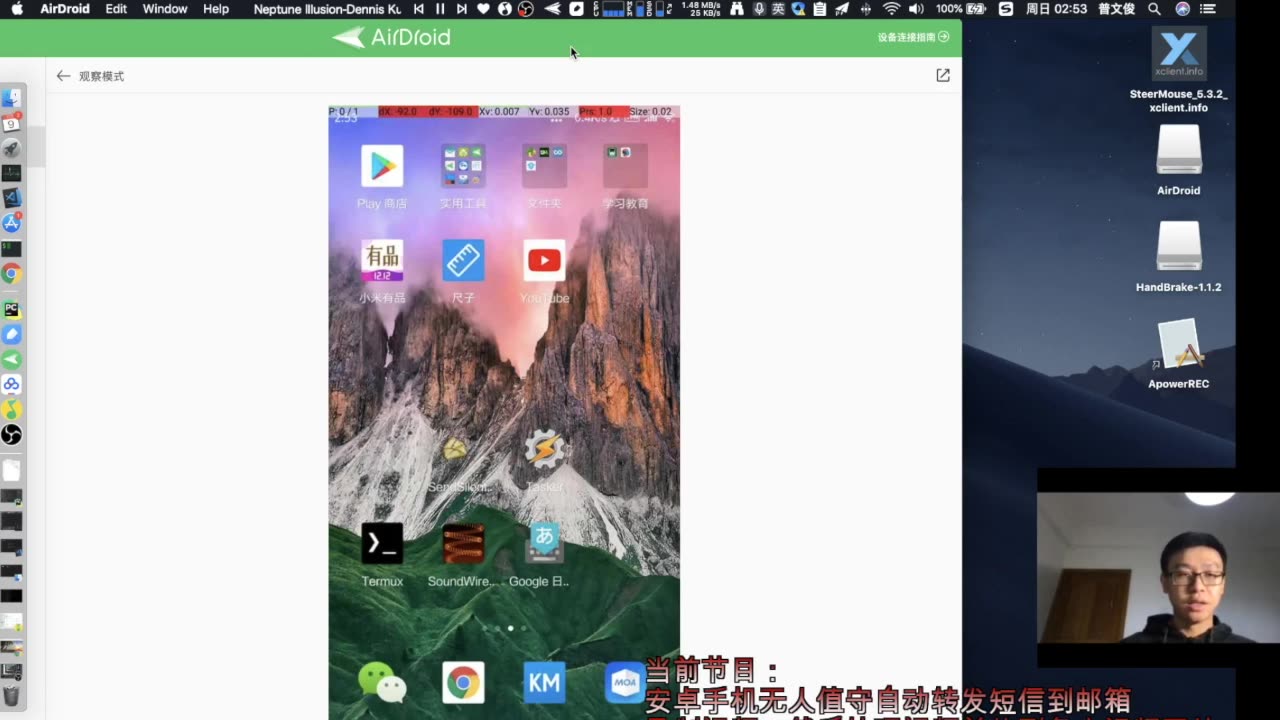Open Chrome in the phone dock
Viewport: 1280px width, 720px height.
pos(463,682)
